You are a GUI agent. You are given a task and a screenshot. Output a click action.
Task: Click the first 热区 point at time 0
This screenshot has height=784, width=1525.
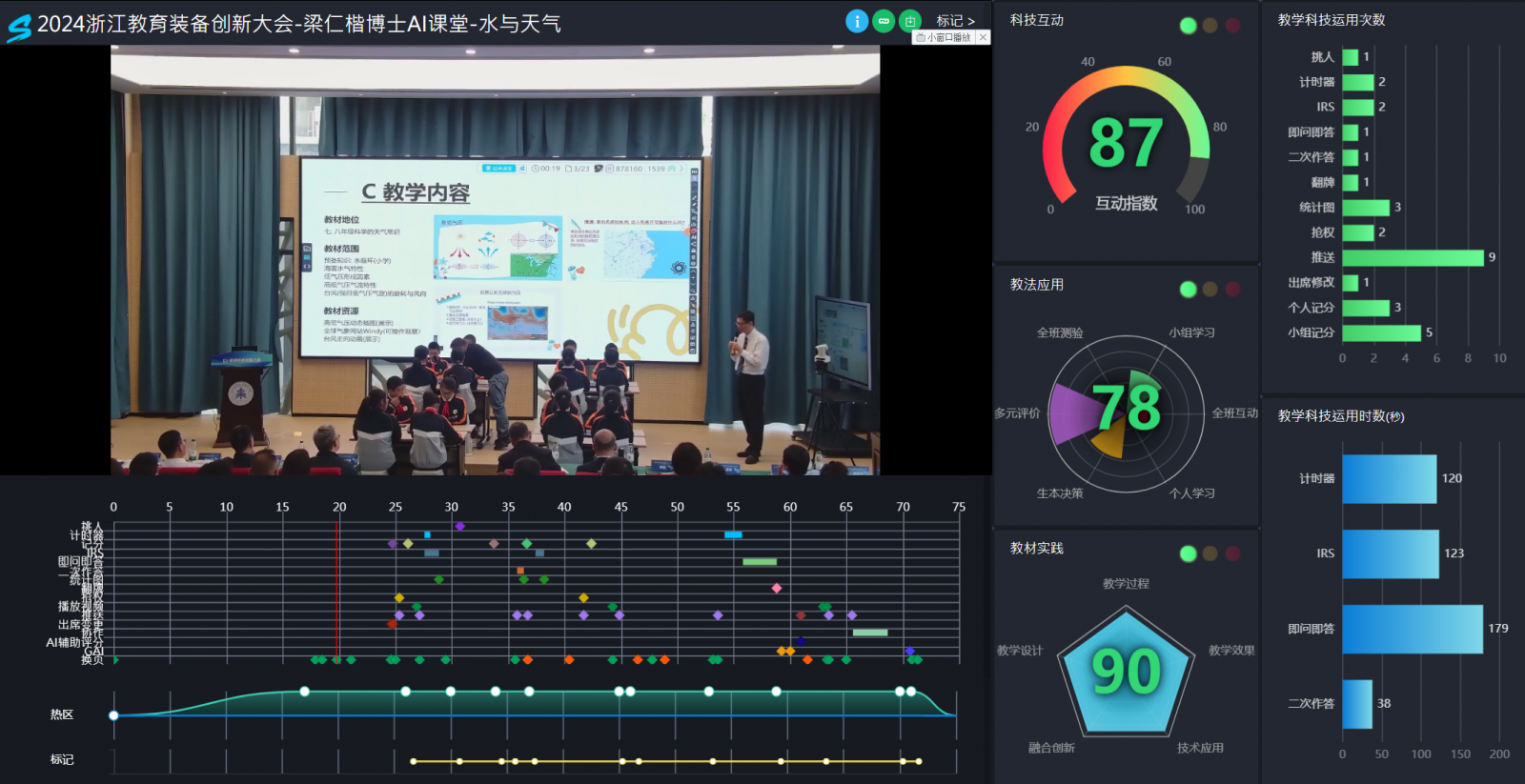click(113, 715)
